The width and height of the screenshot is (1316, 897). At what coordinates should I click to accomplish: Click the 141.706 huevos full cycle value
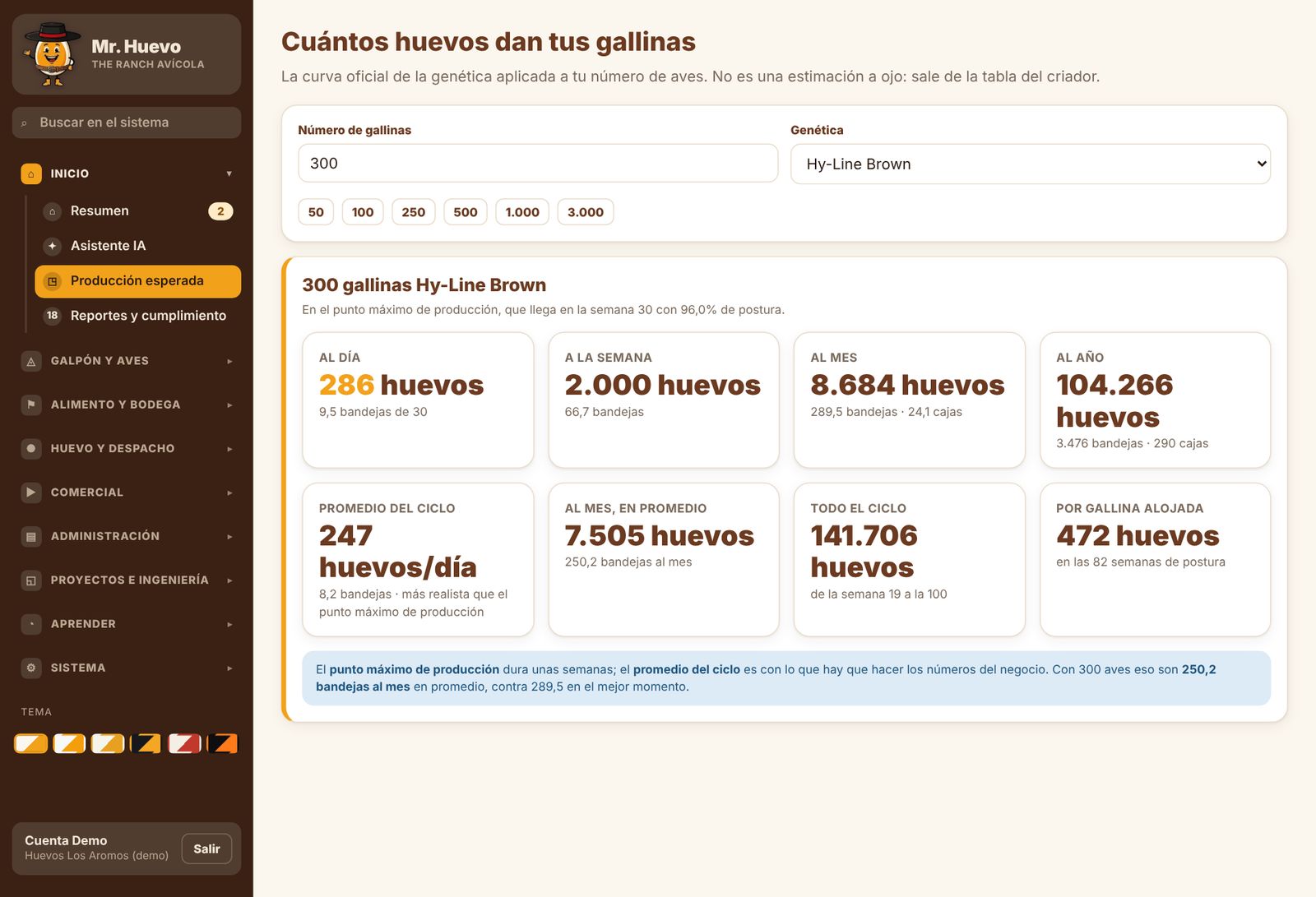864,552
